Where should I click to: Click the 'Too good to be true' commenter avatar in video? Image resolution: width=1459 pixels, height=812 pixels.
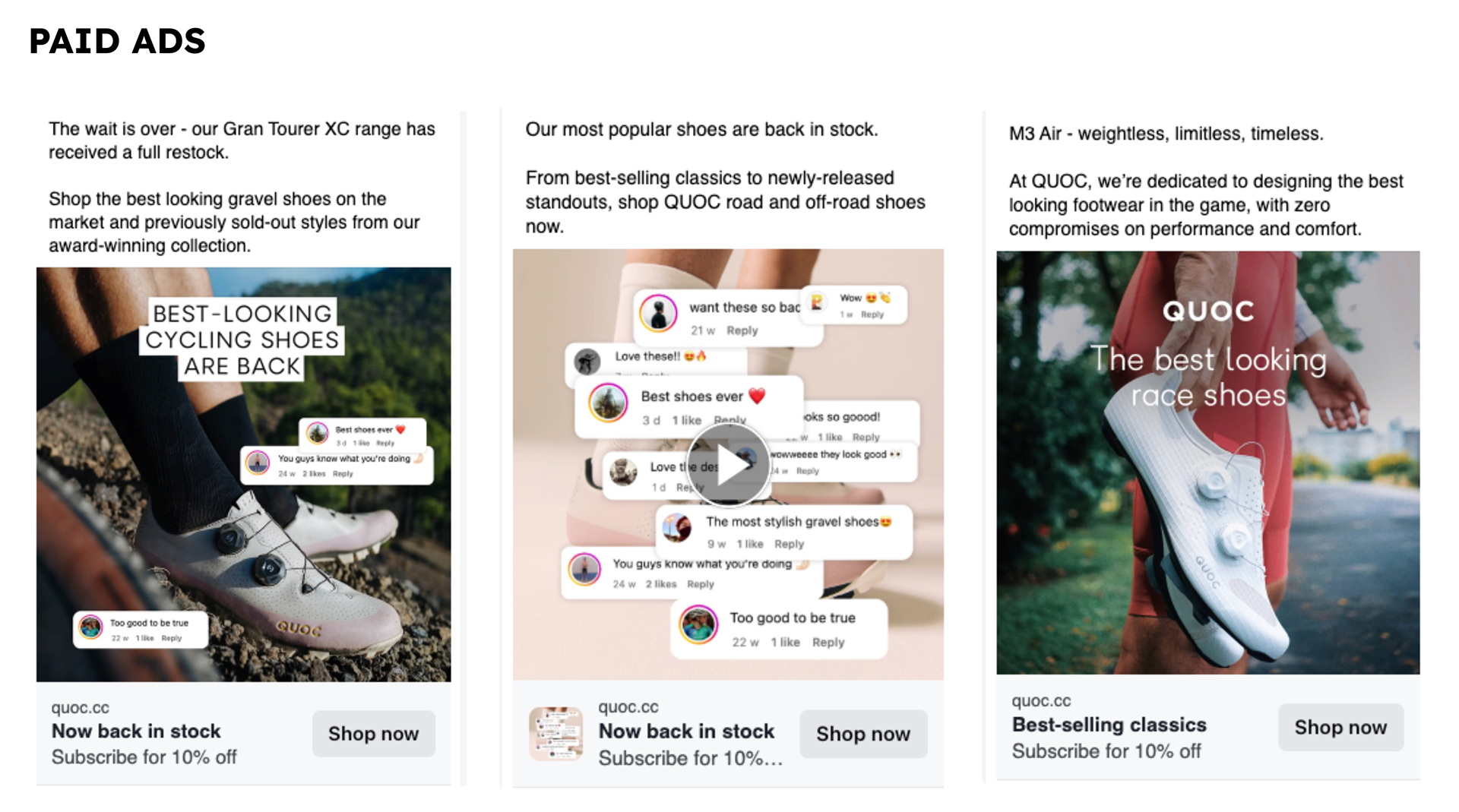click(698, 625)
